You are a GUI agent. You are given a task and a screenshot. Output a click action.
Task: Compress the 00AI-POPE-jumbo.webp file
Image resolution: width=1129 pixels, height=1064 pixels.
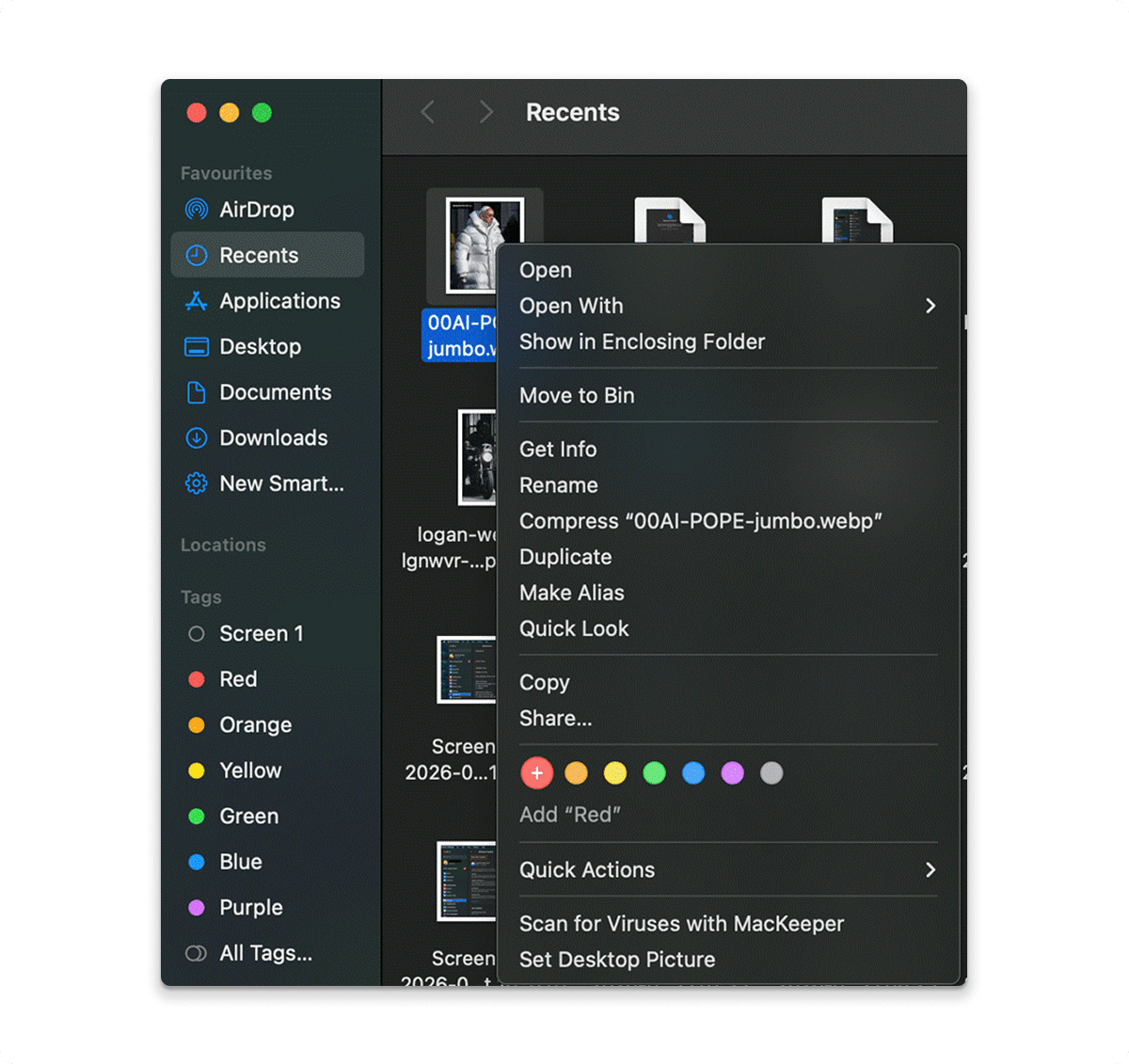[700, 520]
